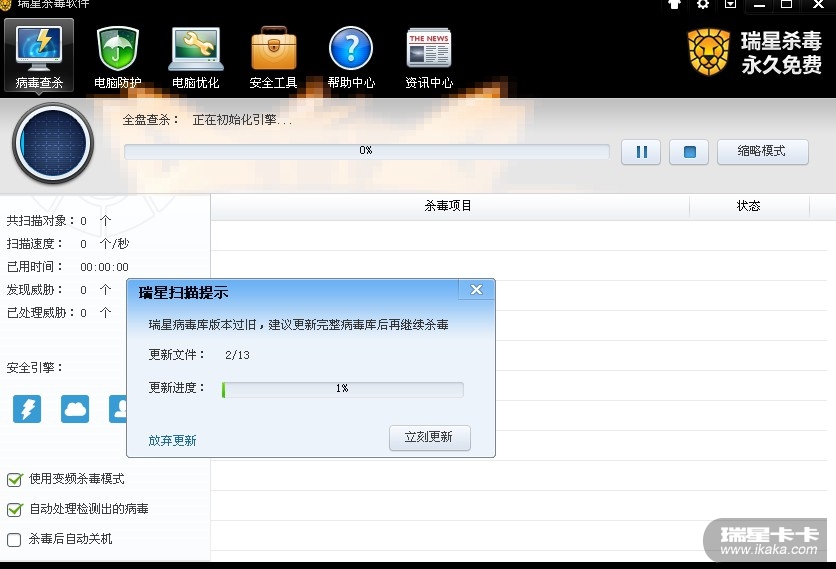Click the 已用时间 00:00:00 value
The width and height of the screenshot is (836, 569).
point(104,267)
